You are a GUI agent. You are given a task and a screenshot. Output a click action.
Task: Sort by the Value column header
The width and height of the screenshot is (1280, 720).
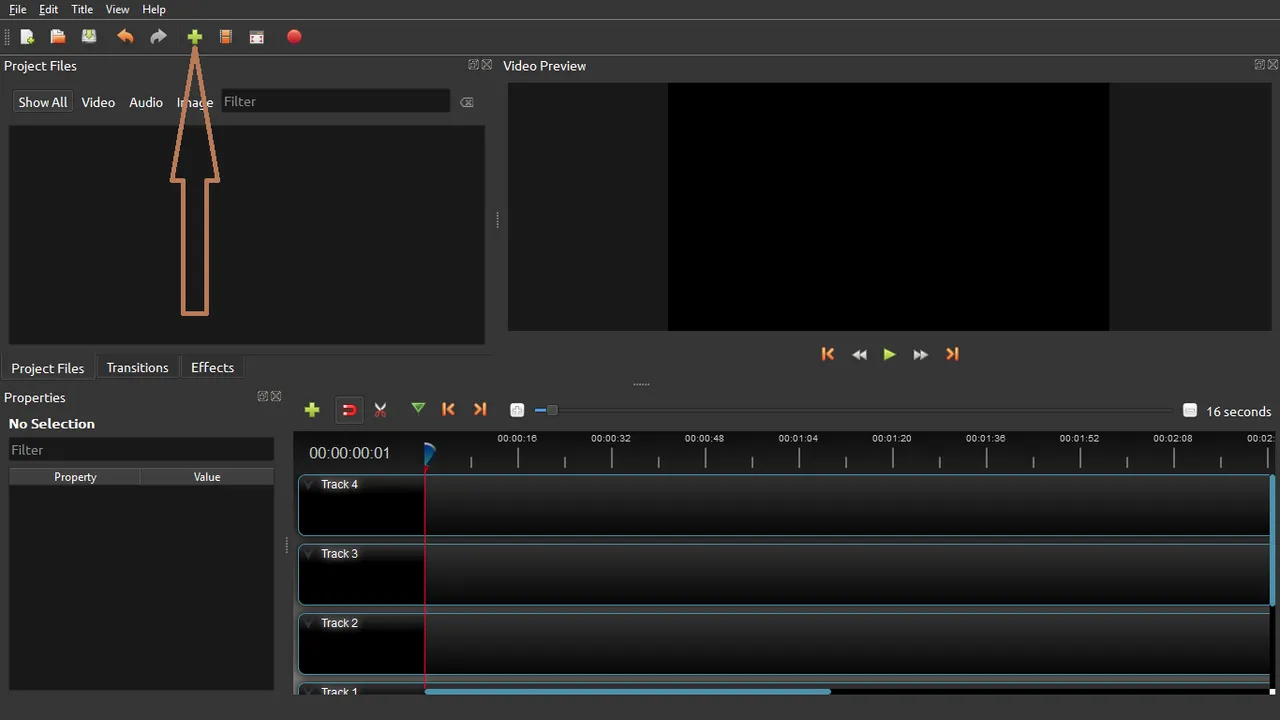pyautogui.click(x=207, y=477)
